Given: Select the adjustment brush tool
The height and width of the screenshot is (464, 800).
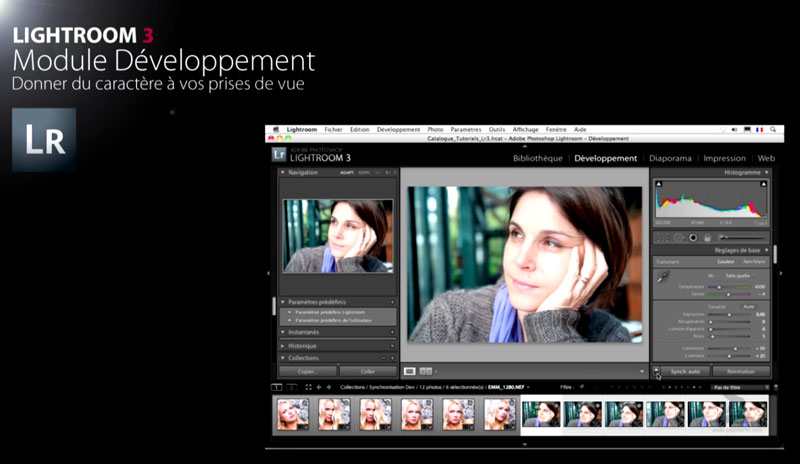Looking at the screenshot, I should [742, 237].
